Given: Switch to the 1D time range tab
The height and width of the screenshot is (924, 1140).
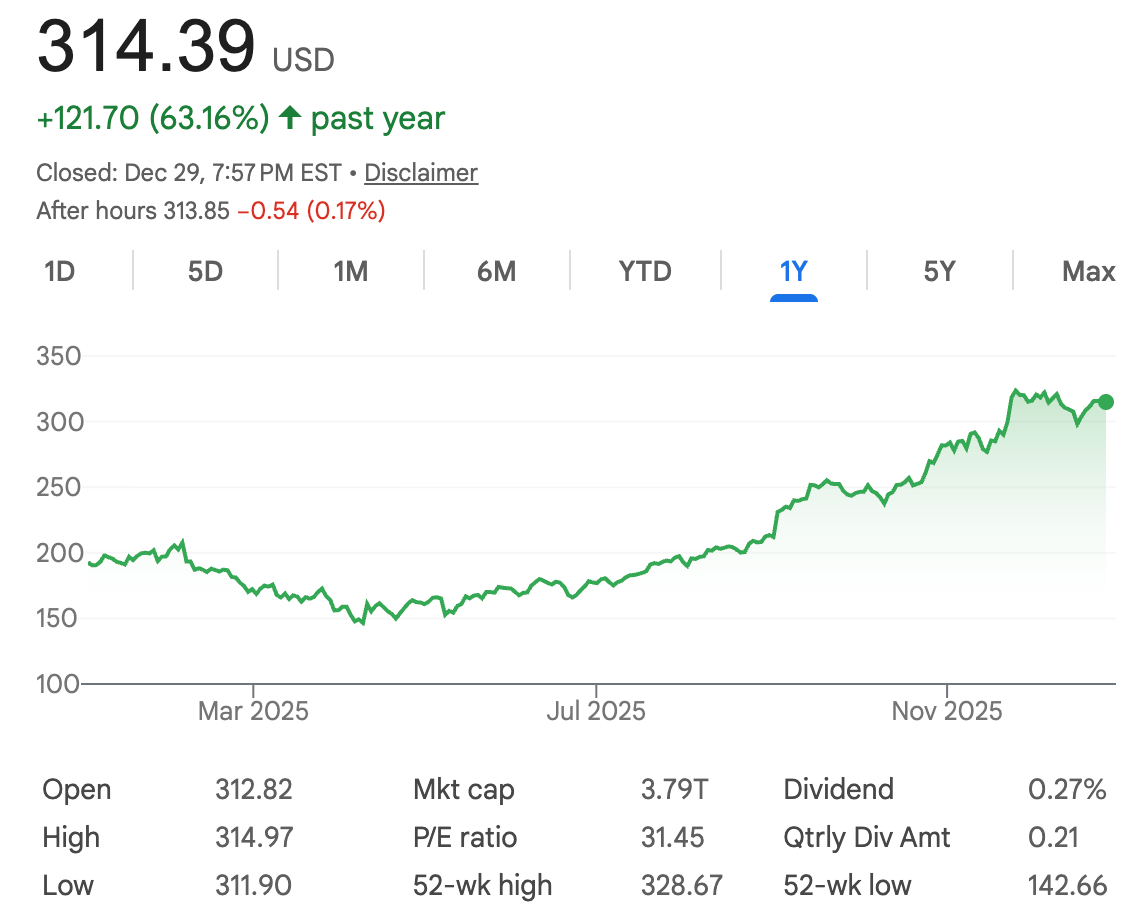Looking at the screenshot, I should point(60,271).
